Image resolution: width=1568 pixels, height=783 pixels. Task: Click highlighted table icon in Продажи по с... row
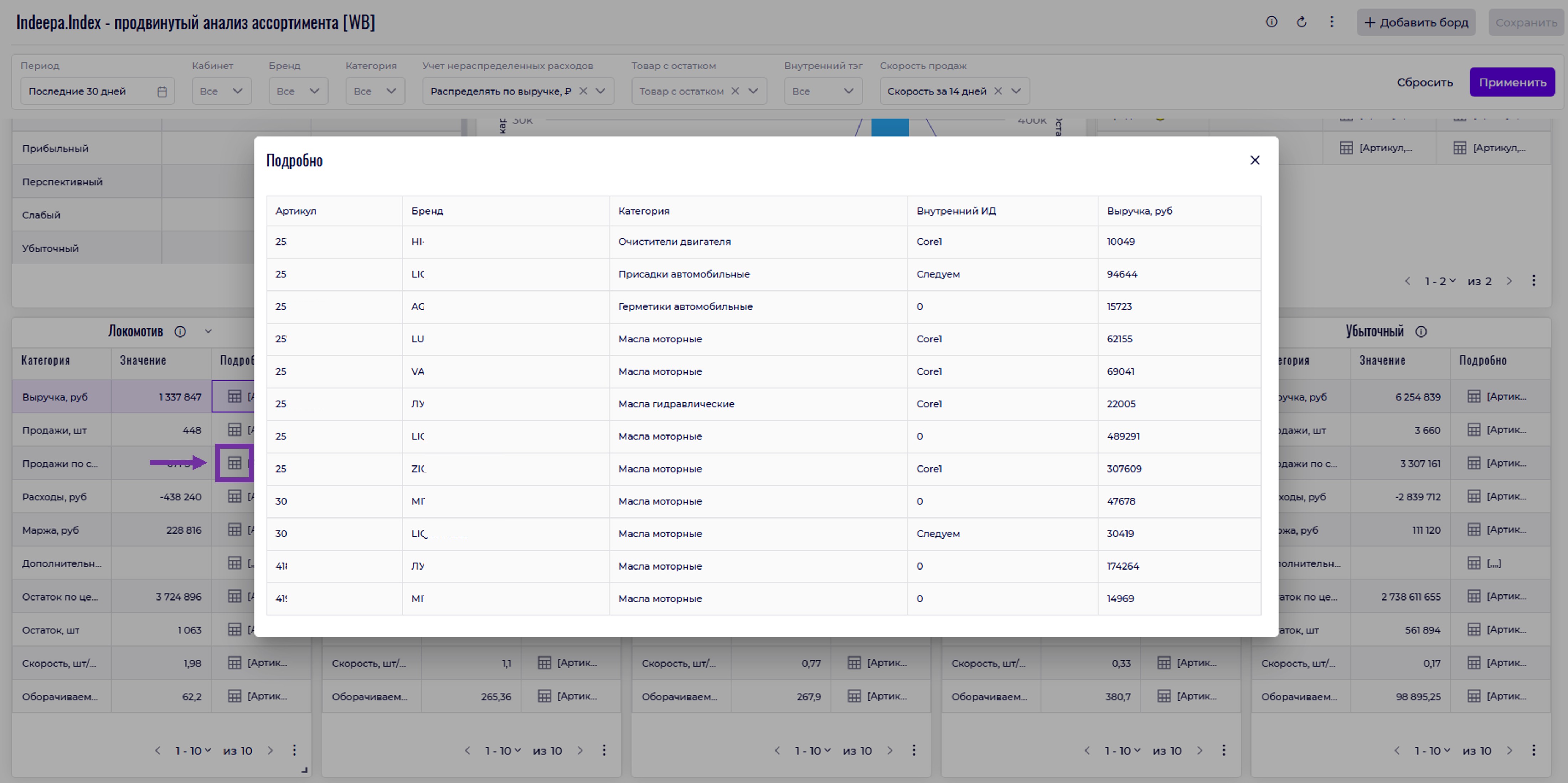click(234, 463)
